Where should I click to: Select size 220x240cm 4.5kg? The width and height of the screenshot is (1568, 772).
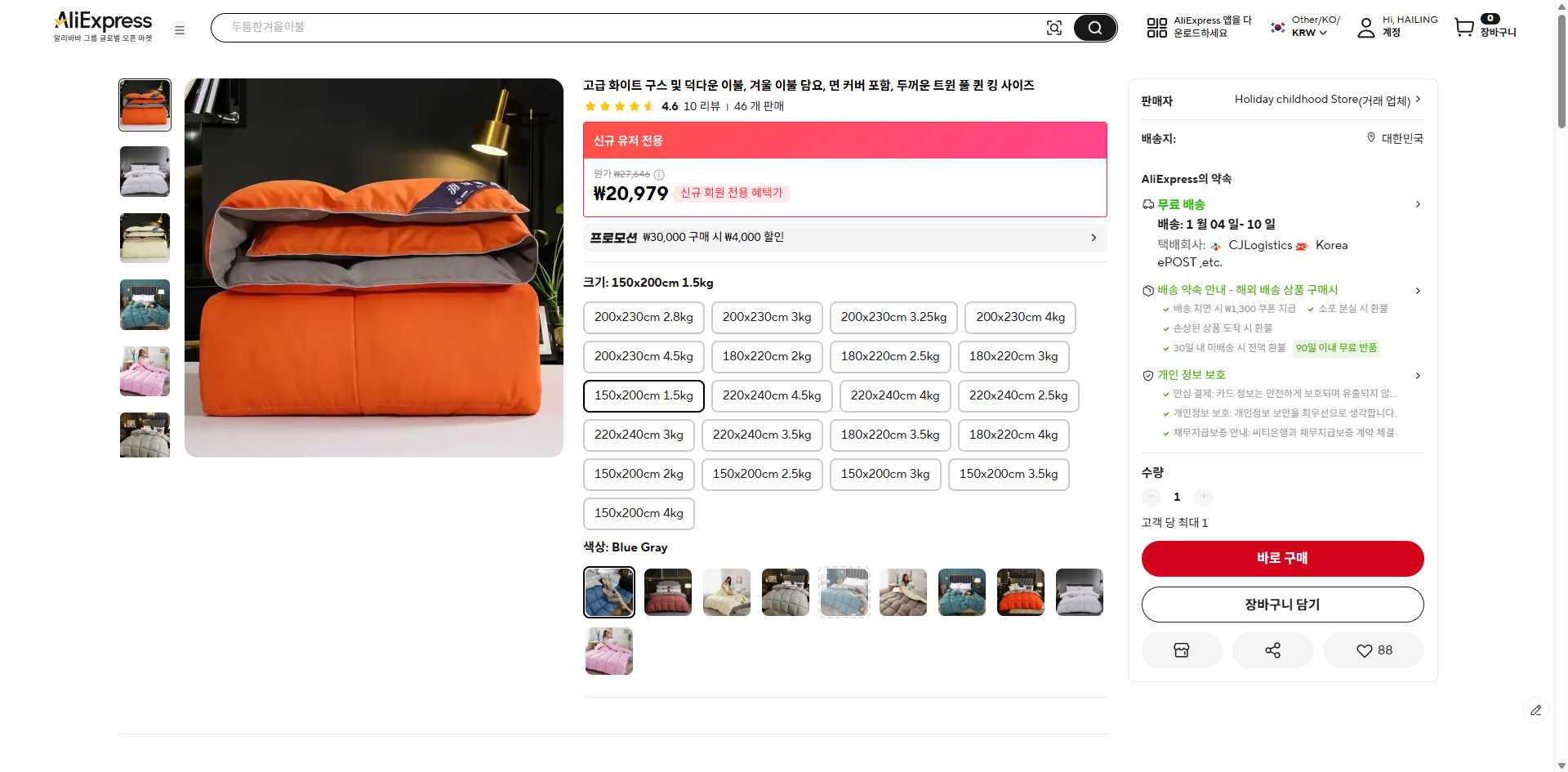(772, 395)
